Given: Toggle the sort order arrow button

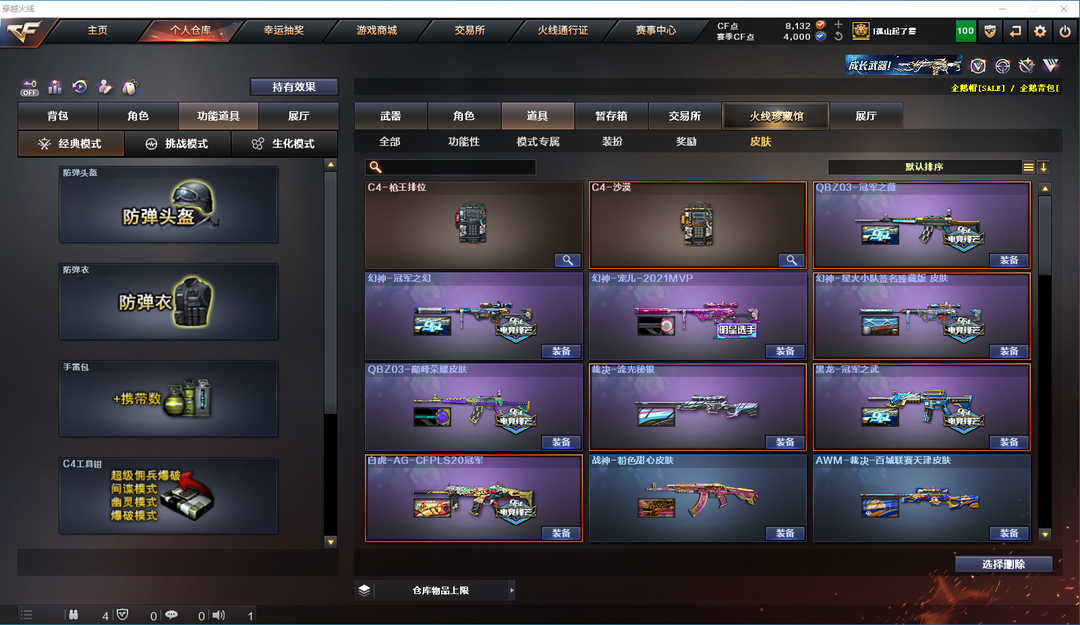Looking at the screenshot, I should (x=1043, y=167).
